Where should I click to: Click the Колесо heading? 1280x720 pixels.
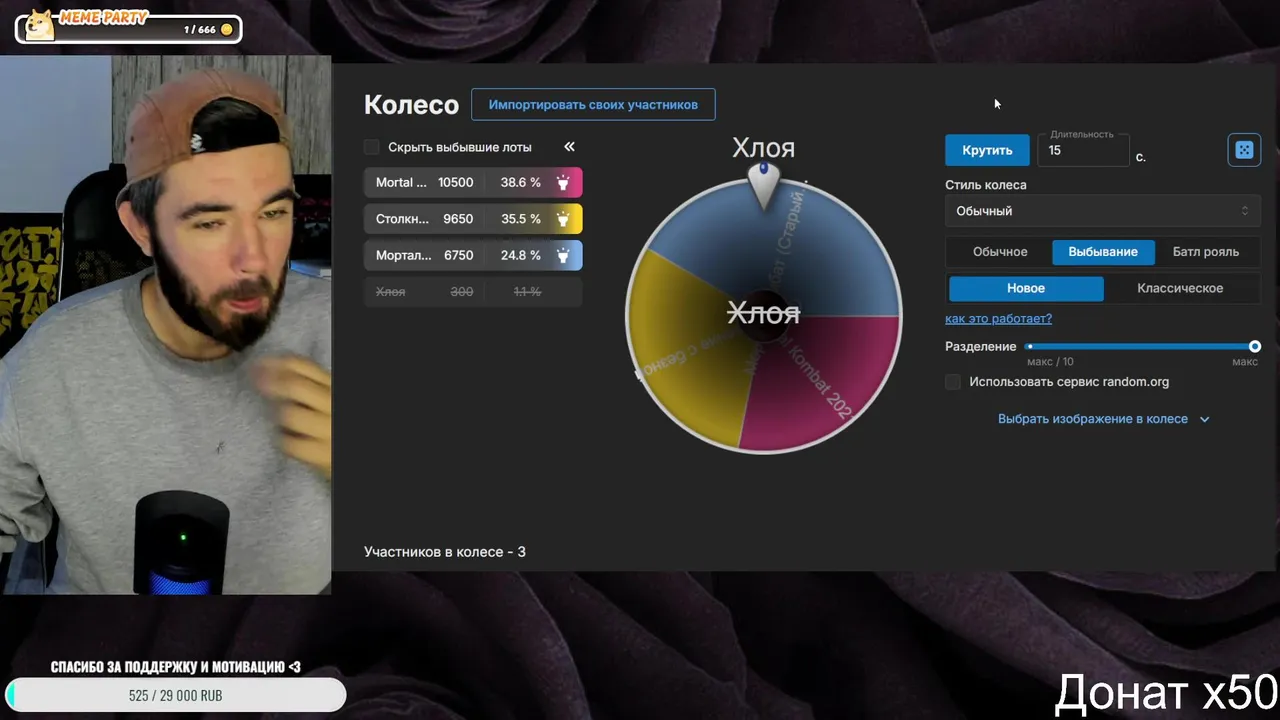tap(411, 105)
